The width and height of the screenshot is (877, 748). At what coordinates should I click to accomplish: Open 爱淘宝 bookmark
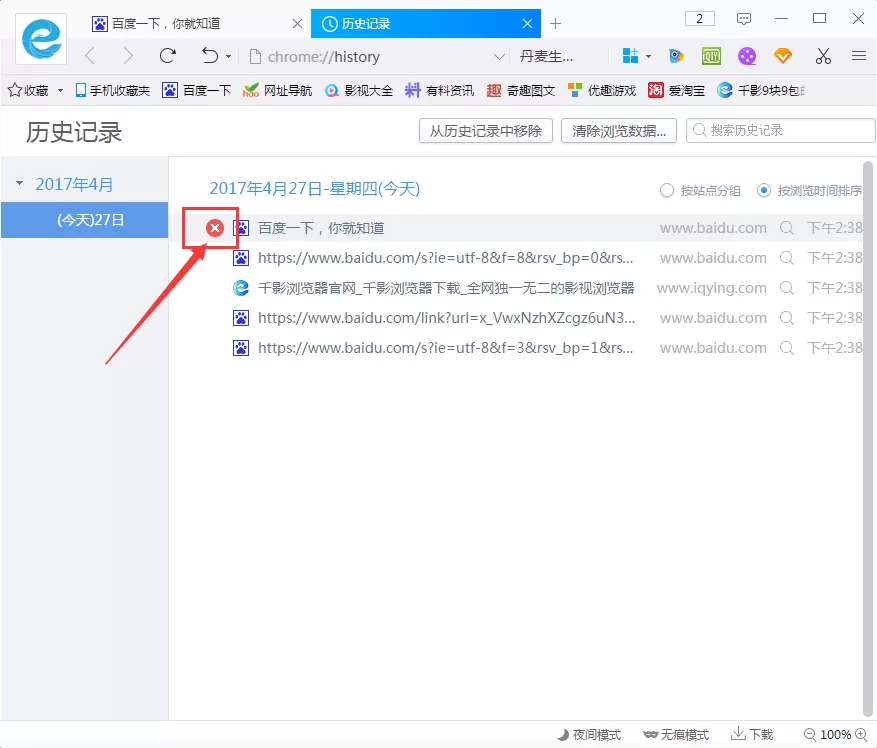pos(676,90)
